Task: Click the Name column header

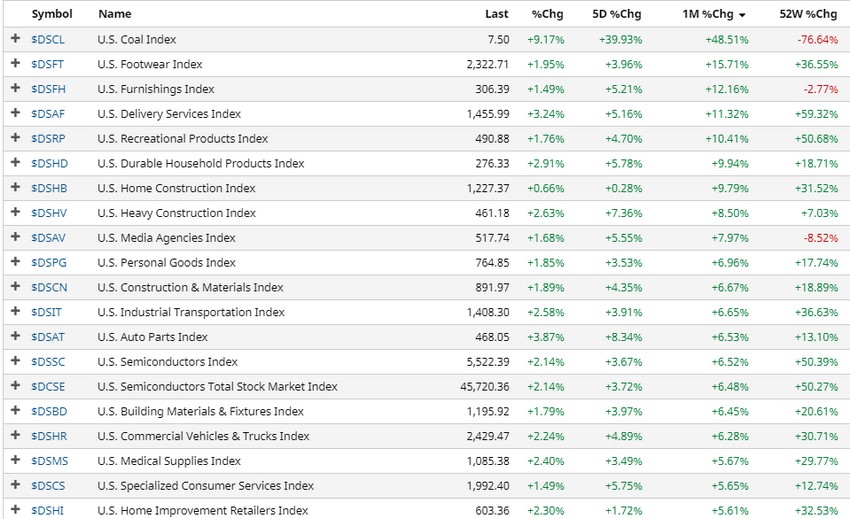Action: click(115, 14)
